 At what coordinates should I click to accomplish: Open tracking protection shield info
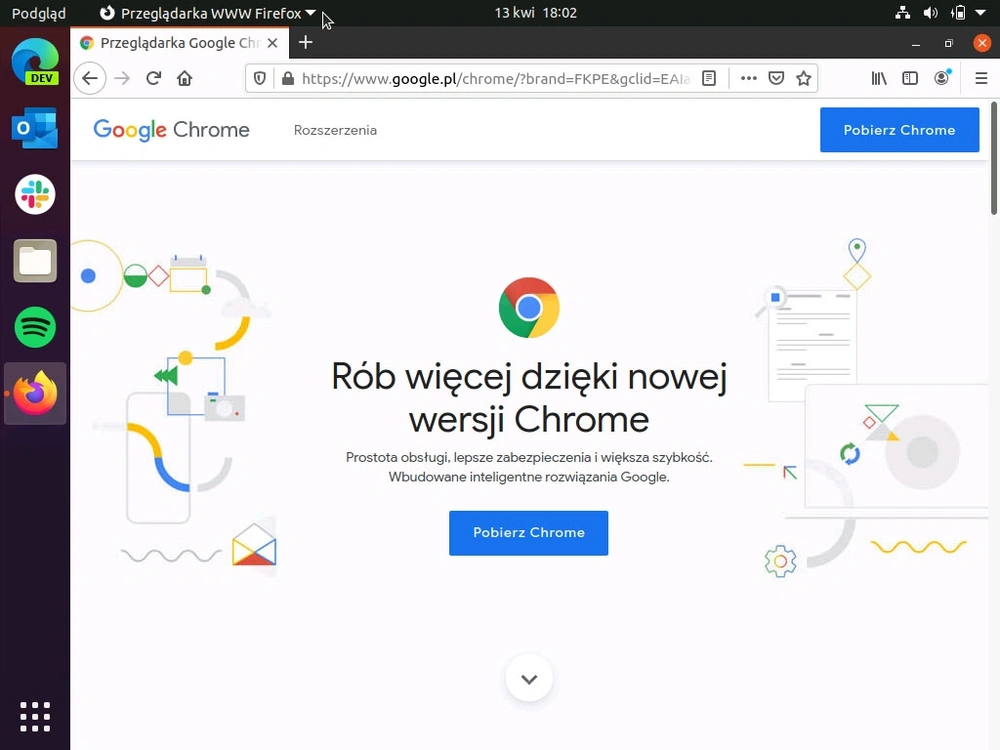pos(260,78)
